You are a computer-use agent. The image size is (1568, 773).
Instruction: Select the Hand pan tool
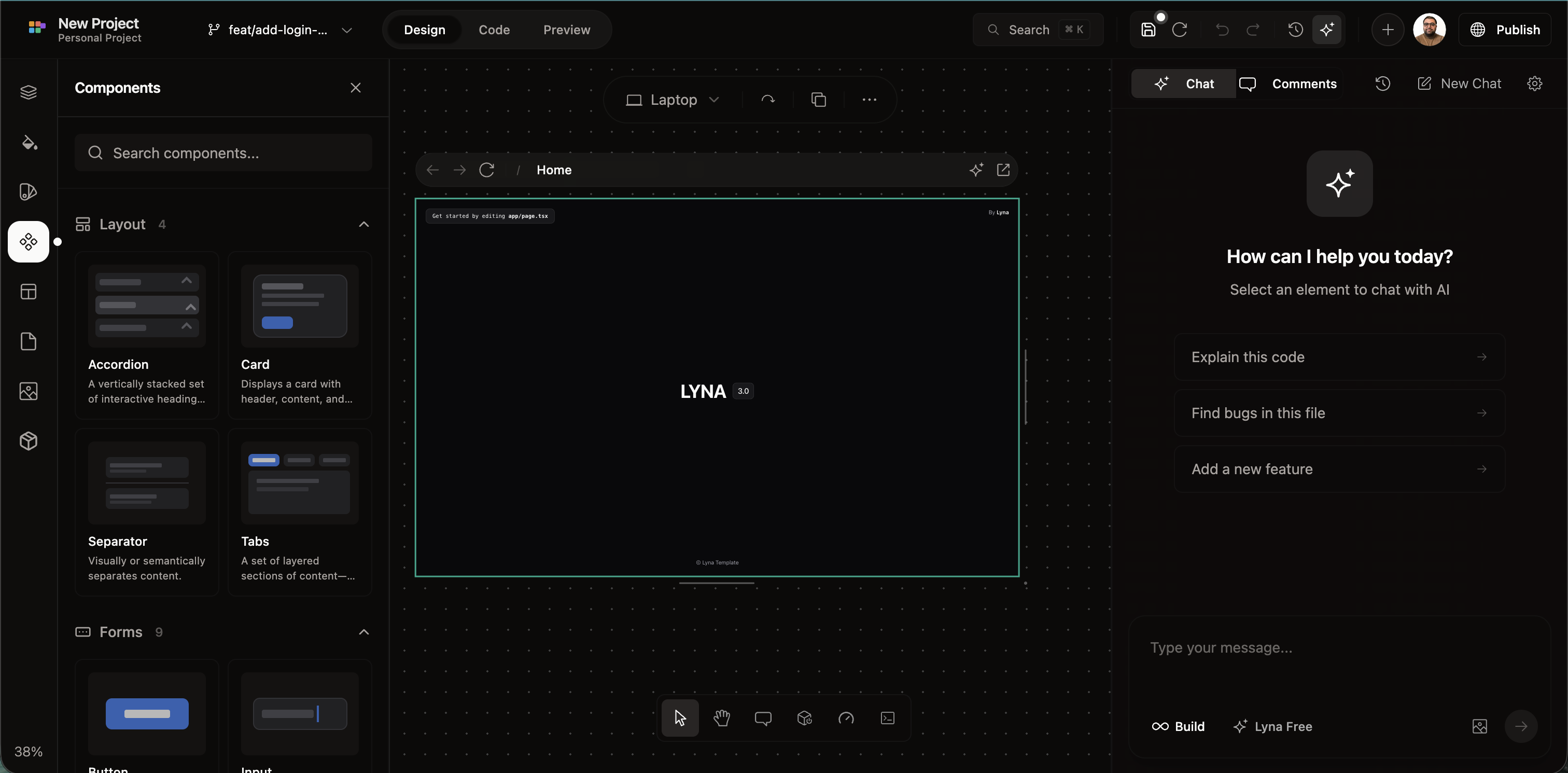click(721, 718)
